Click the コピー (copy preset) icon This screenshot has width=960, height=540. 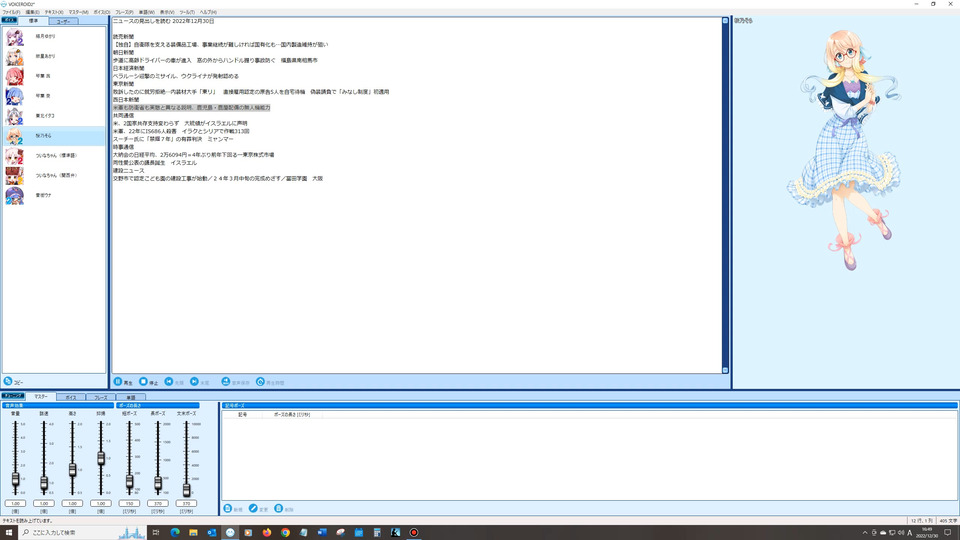(x=8, y=381)
